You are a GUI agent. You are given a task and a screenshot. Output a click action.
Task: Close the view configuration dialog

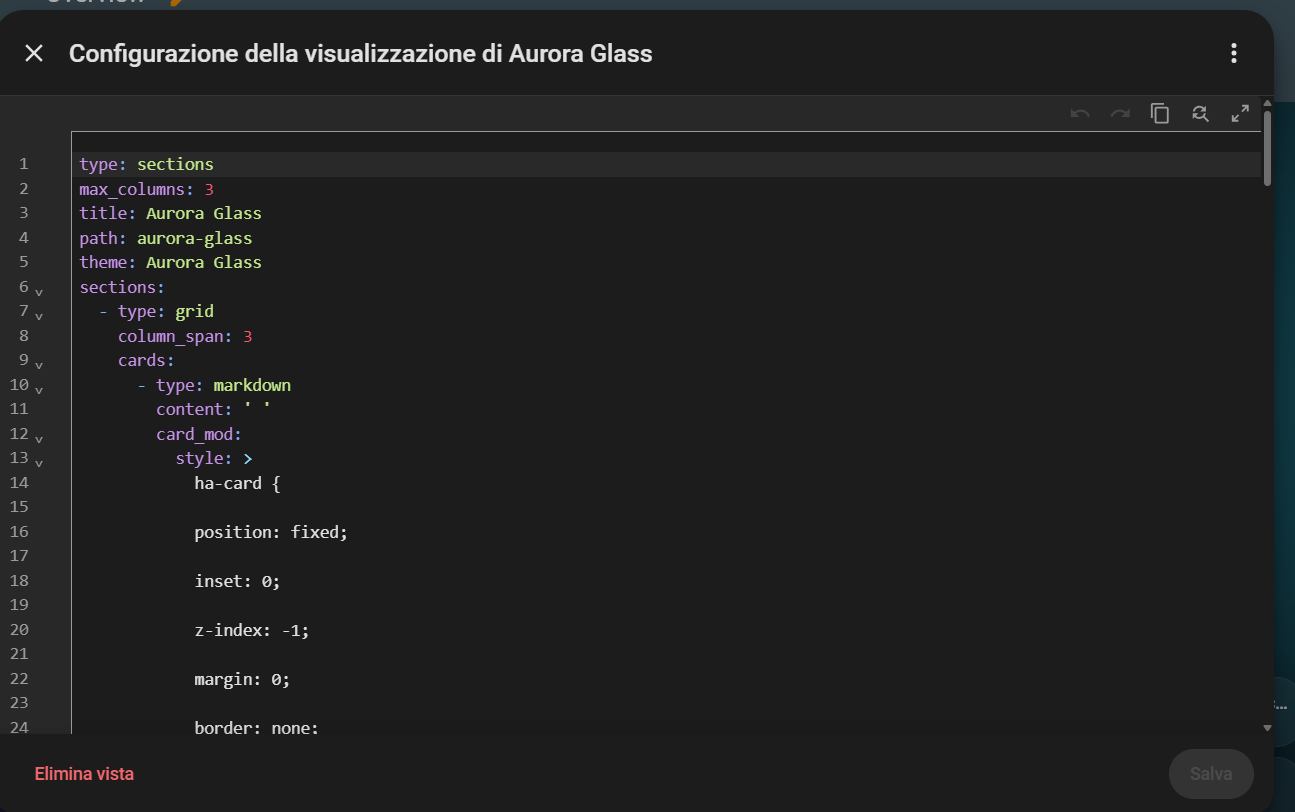34,53
